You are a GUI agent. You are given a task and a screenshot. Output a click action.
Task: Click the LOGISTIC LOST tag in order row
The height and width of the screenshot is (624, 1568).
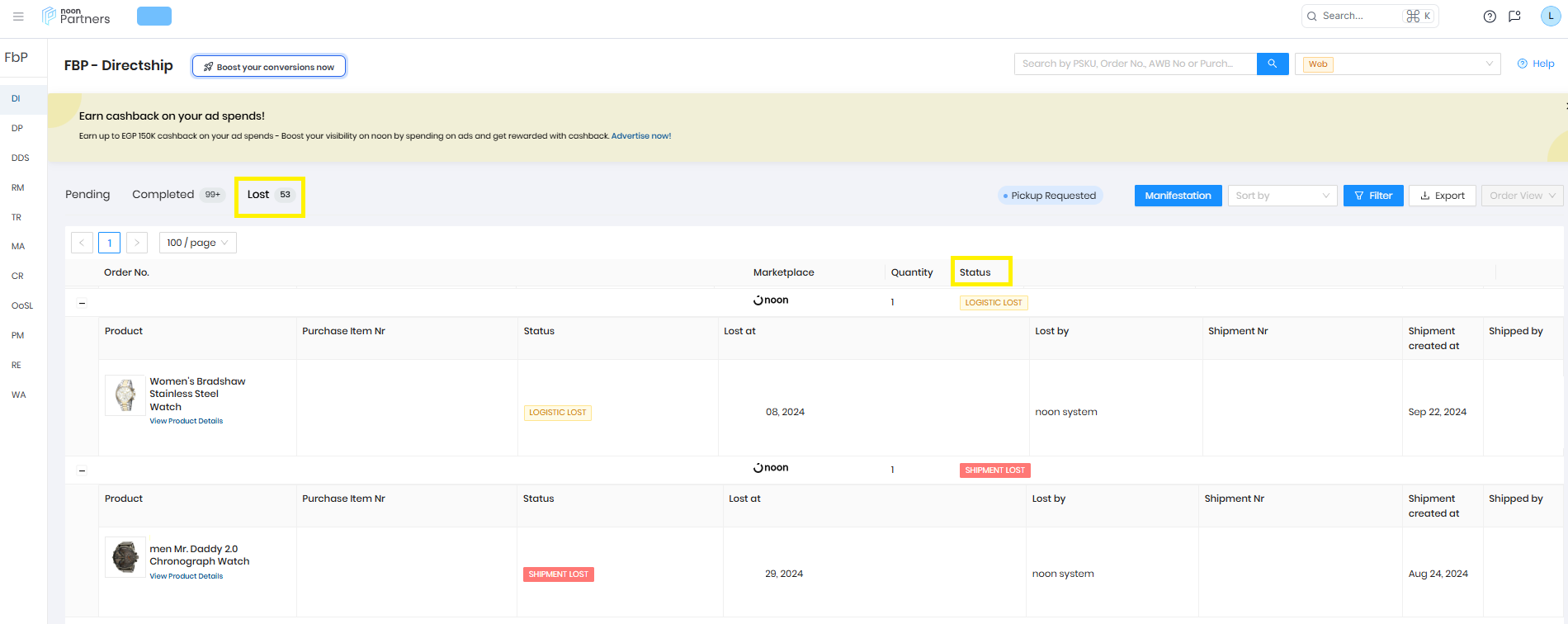(994, 303)
